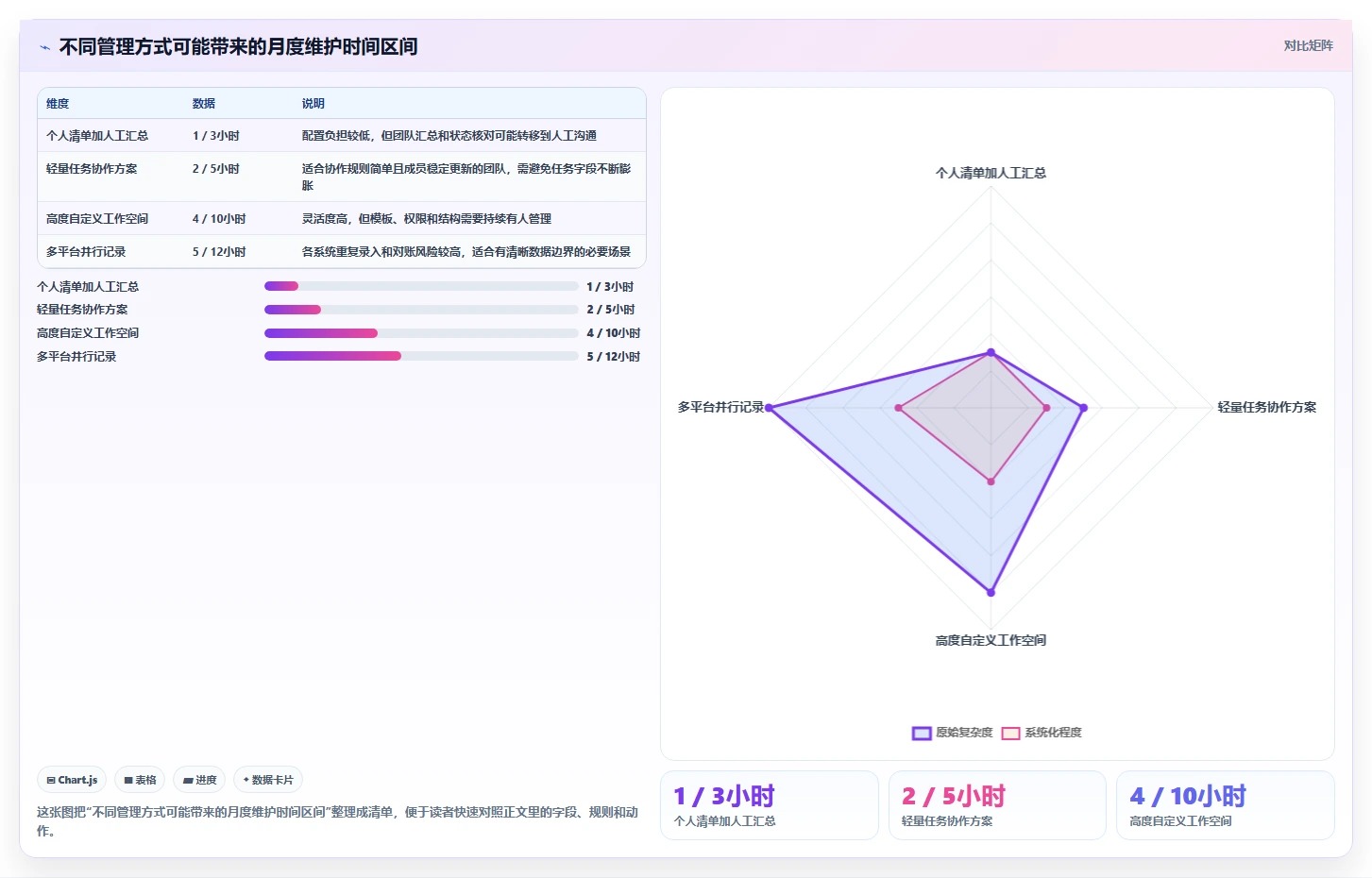Click the 4 / 10小时 data card

click(x=1226, y=805)
